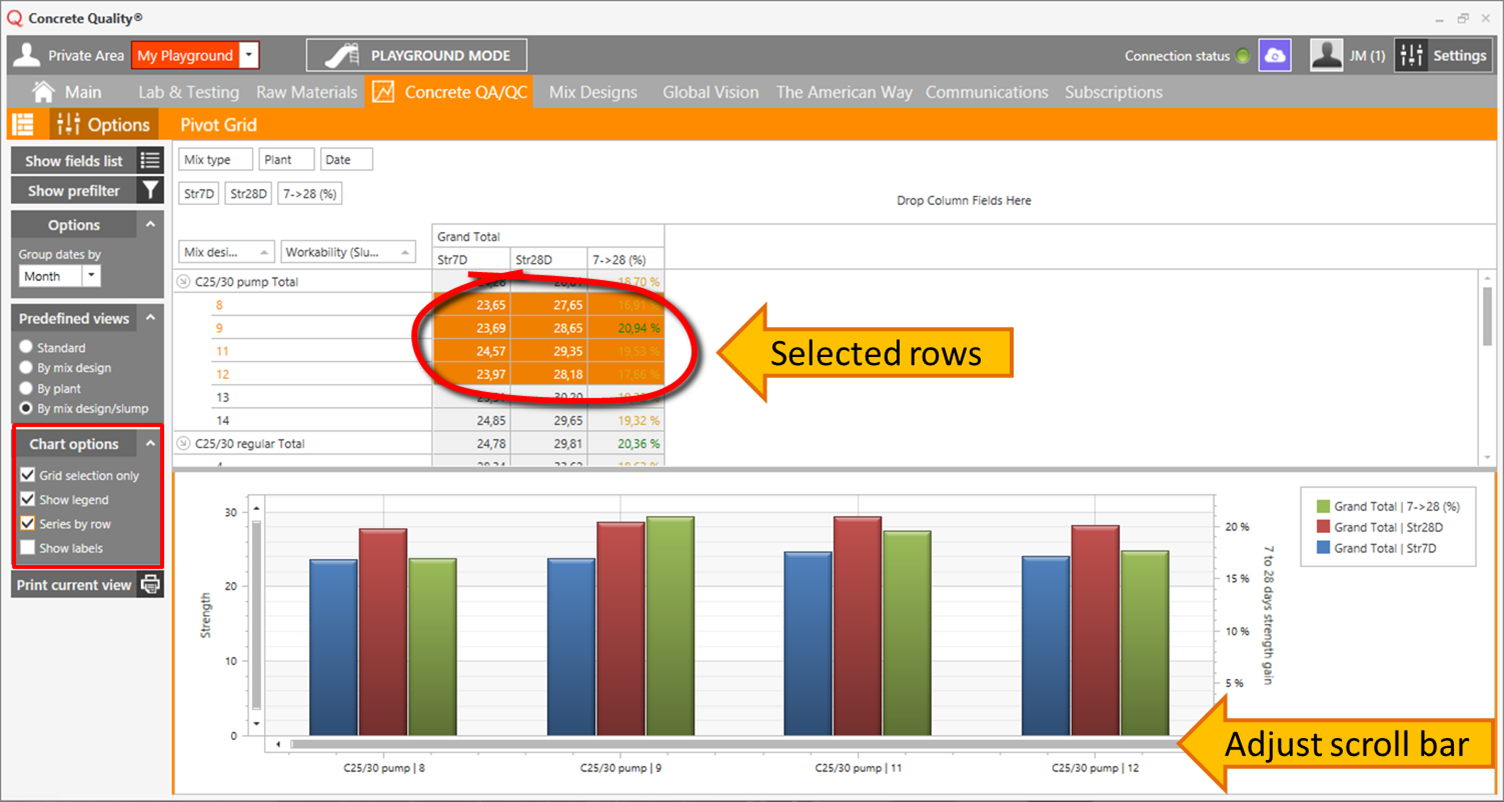Select the By plant predefined view
Viewport: 1504px width, 802px height.
pos(27,388)
